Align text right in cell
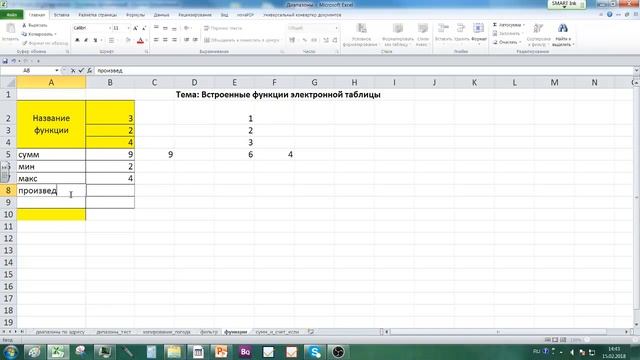Viewport: 640px width, 360px height. click(x=174, y=40)
